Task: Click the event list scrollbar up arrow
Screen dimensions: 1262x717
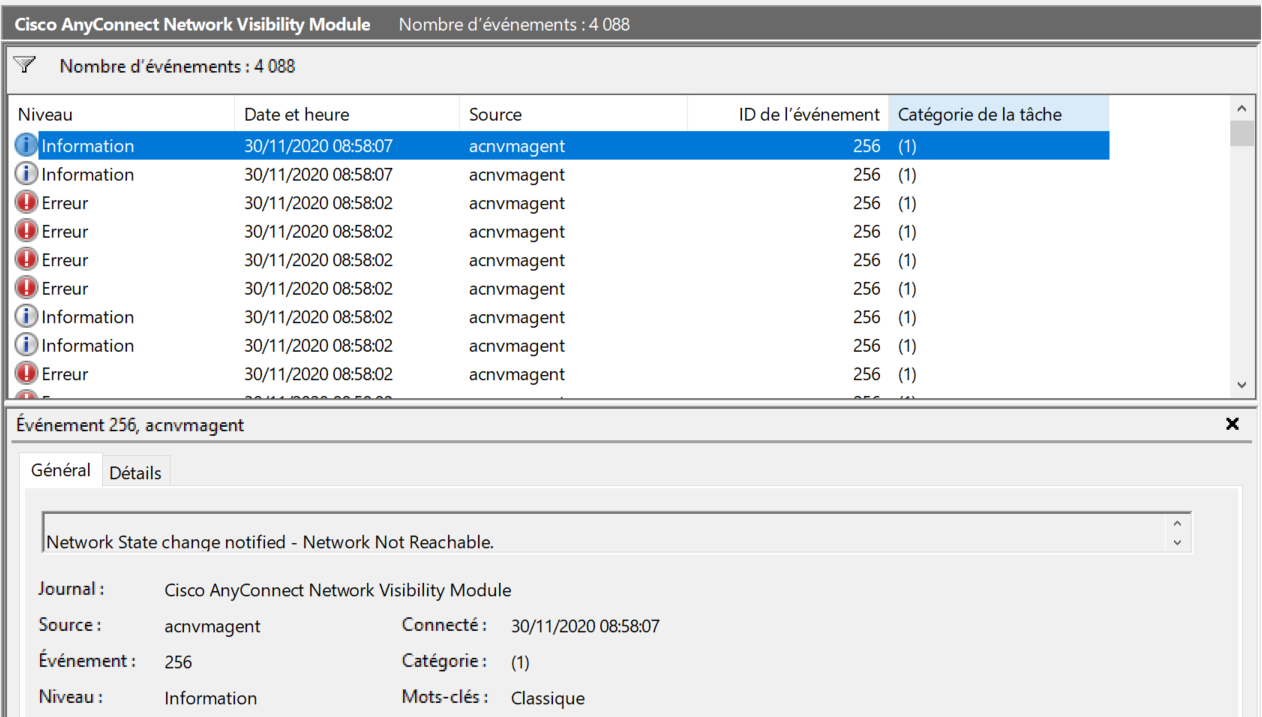Action: (1242, 108)
